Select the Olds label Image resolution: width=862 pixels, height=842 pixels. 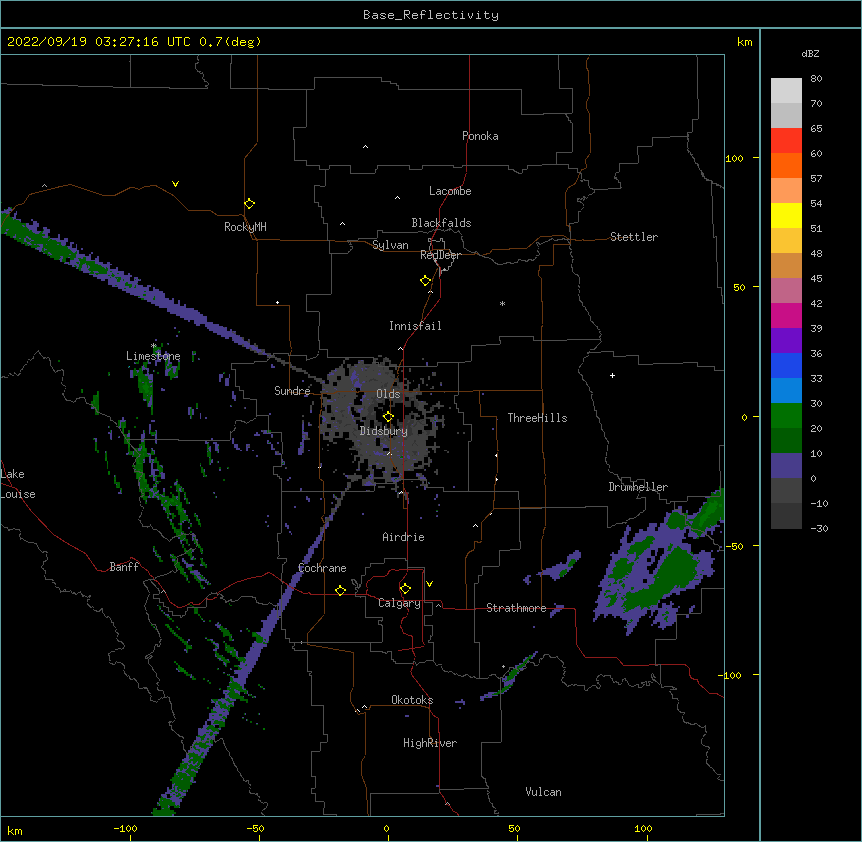coord(388,394)
